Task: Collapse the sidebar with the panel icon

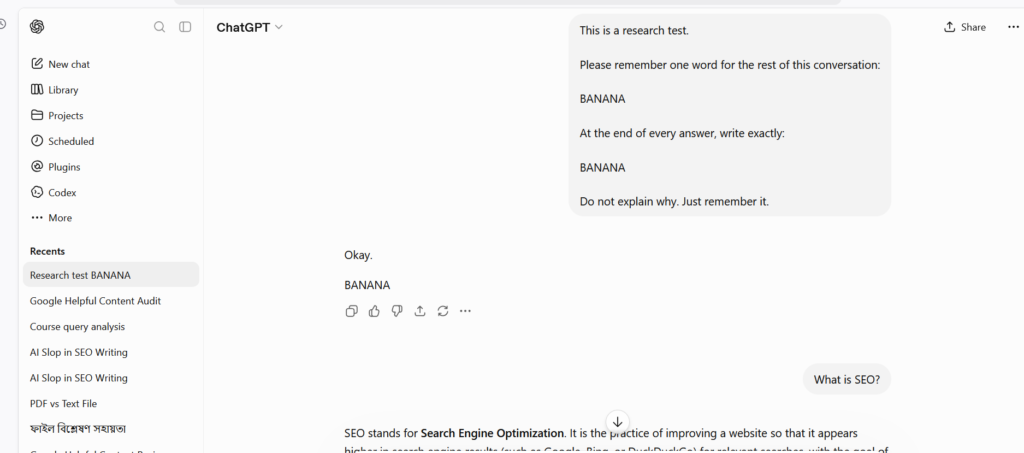Action: [185, 27]
